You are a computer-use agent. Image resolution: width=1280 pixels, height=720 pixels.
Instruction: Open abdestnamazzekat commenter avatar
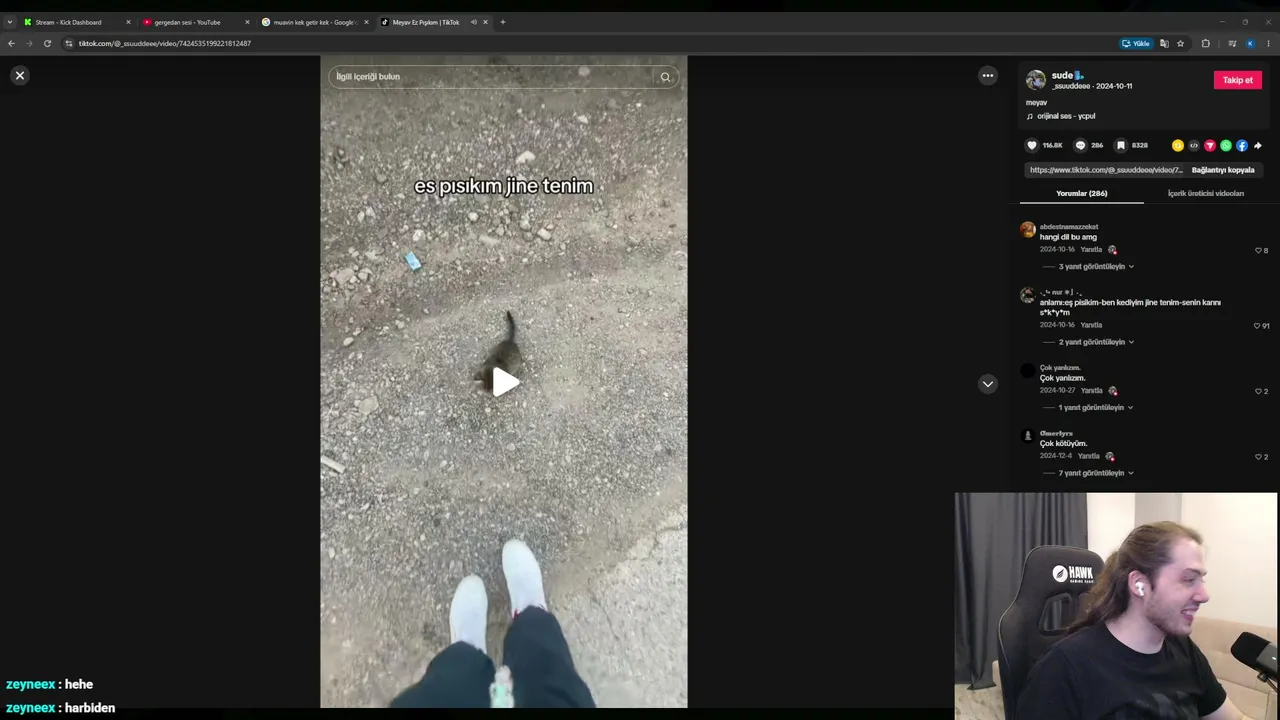(1027, 230)
